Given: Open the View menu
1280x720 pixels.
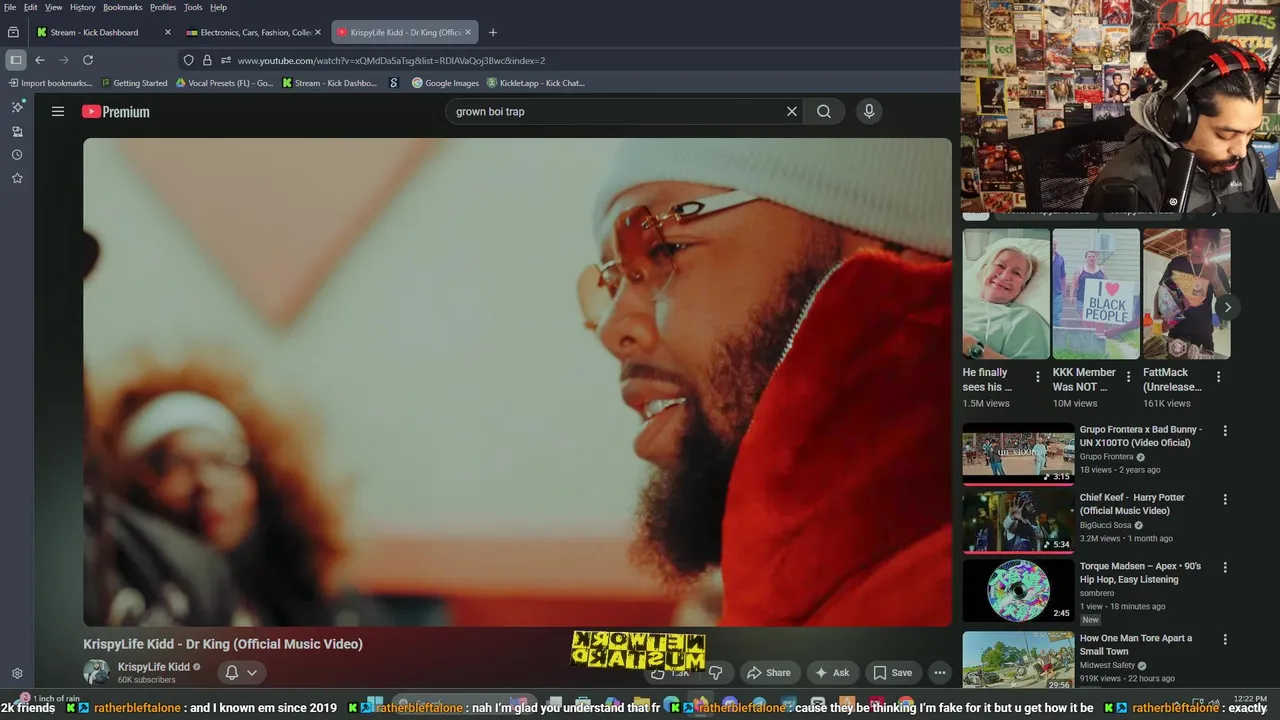Looking at the screenshot, I should click(x=54, y=7).
